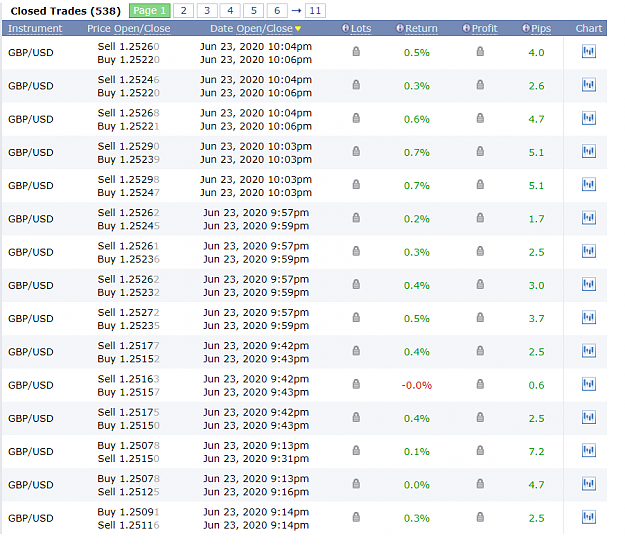Click the next-page arrow in pagination
This screenshot has height=550, width=625.
click(x=296, y=11)
